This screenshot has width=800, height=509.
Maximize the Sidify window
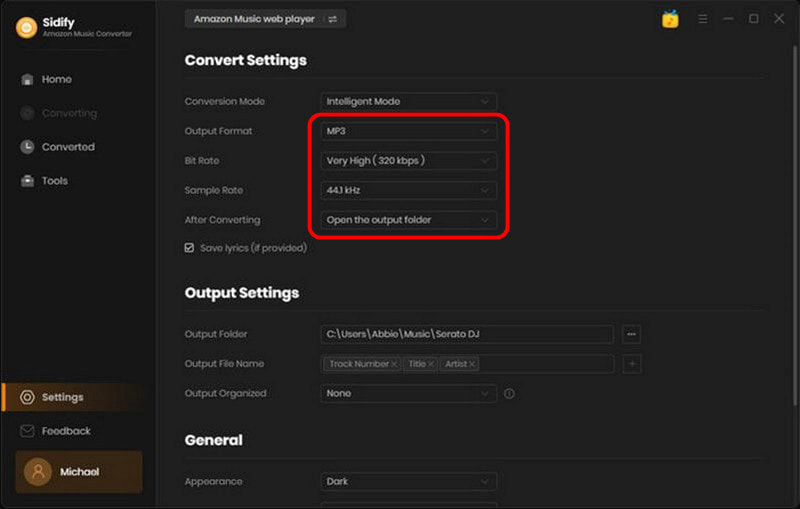click(754, 19)
